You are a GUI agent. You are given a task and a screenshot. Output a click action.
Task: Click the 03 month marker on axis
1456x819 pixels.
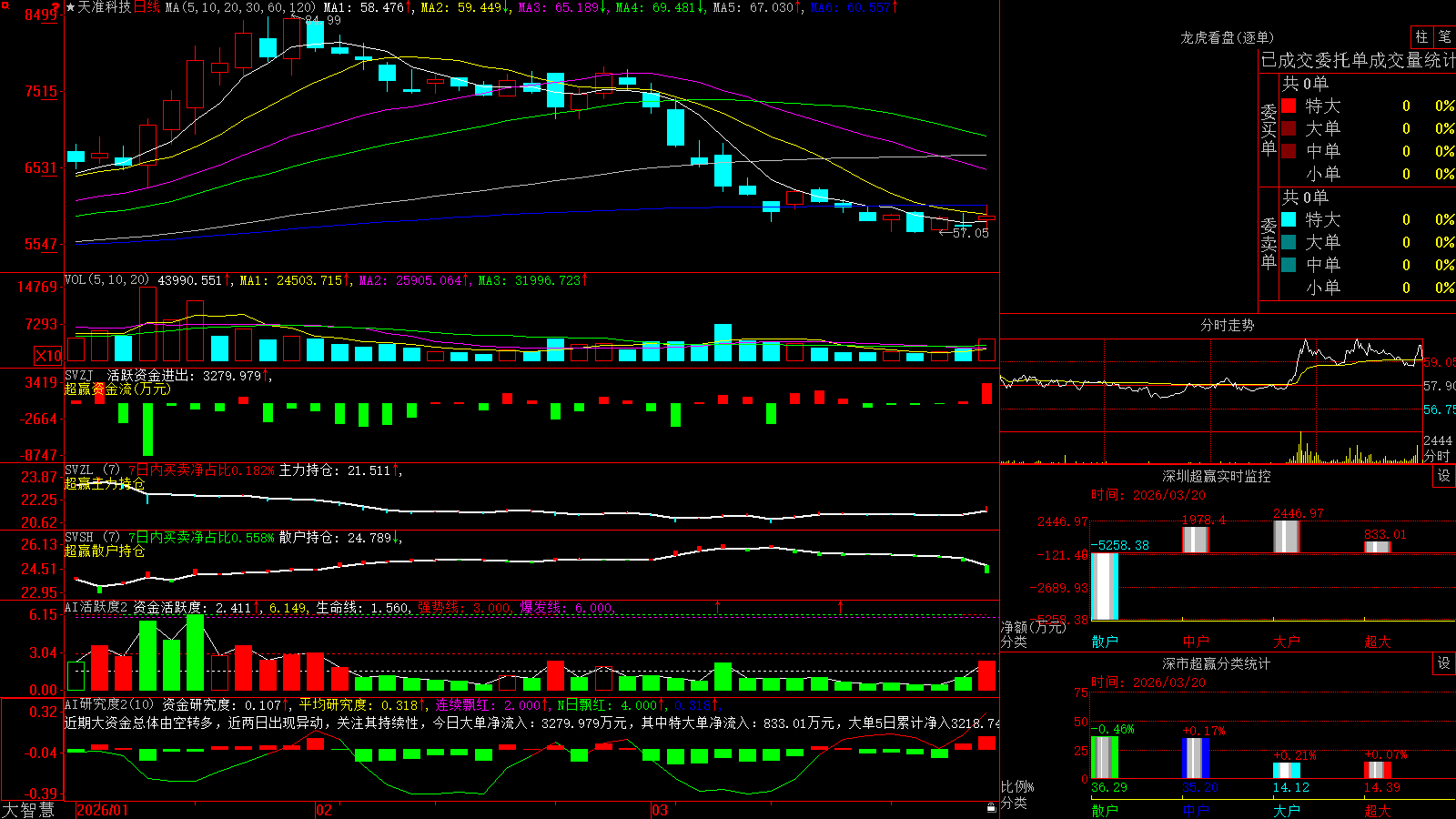[660, 810]
